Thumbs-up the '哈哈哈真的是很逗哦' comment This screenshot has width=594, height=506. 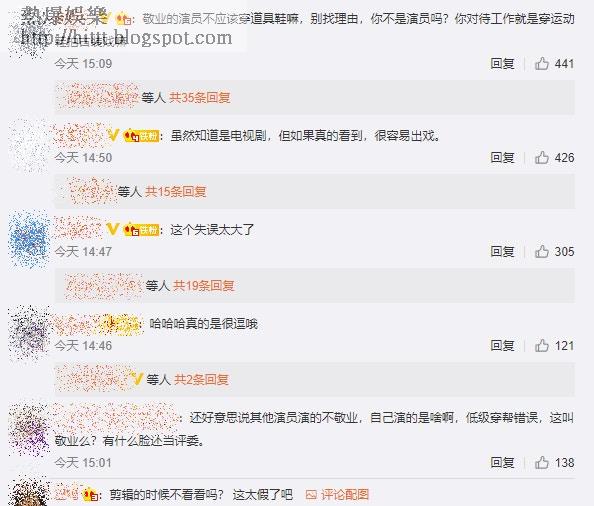[x=542, y=345]
